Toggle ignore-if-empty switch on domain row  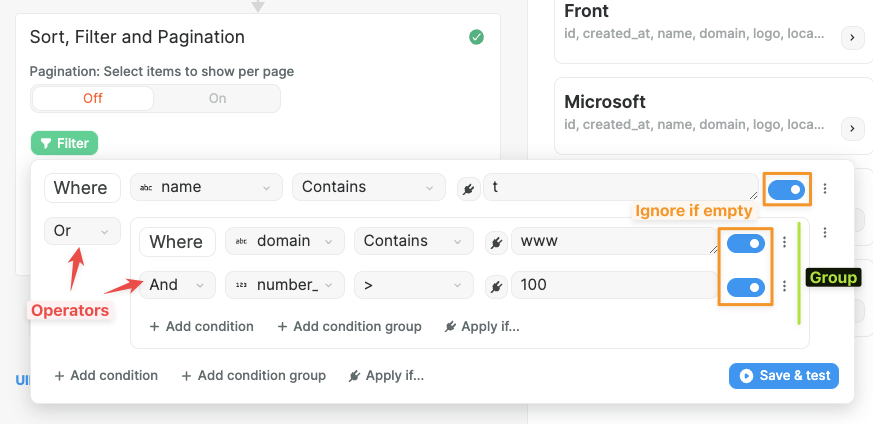tap(746, 243)
